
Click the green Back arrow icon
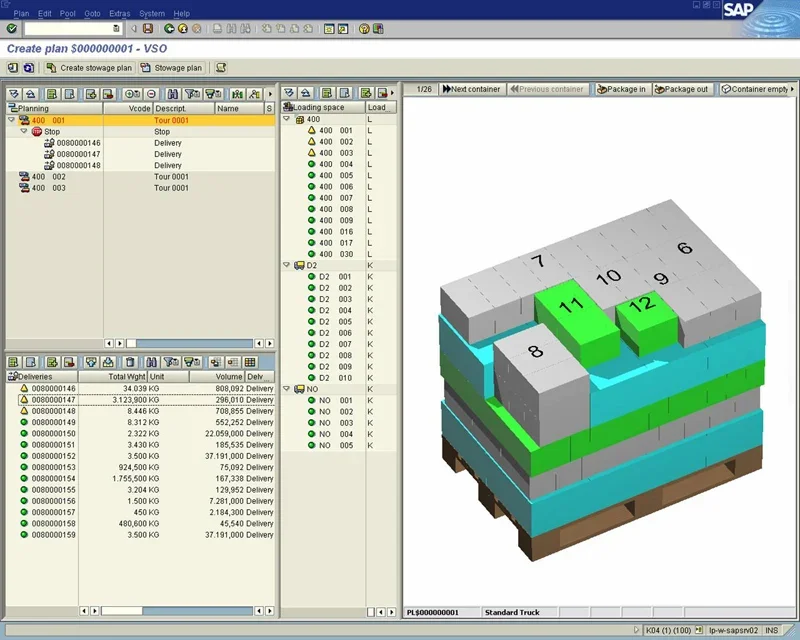tap(170, 29)
